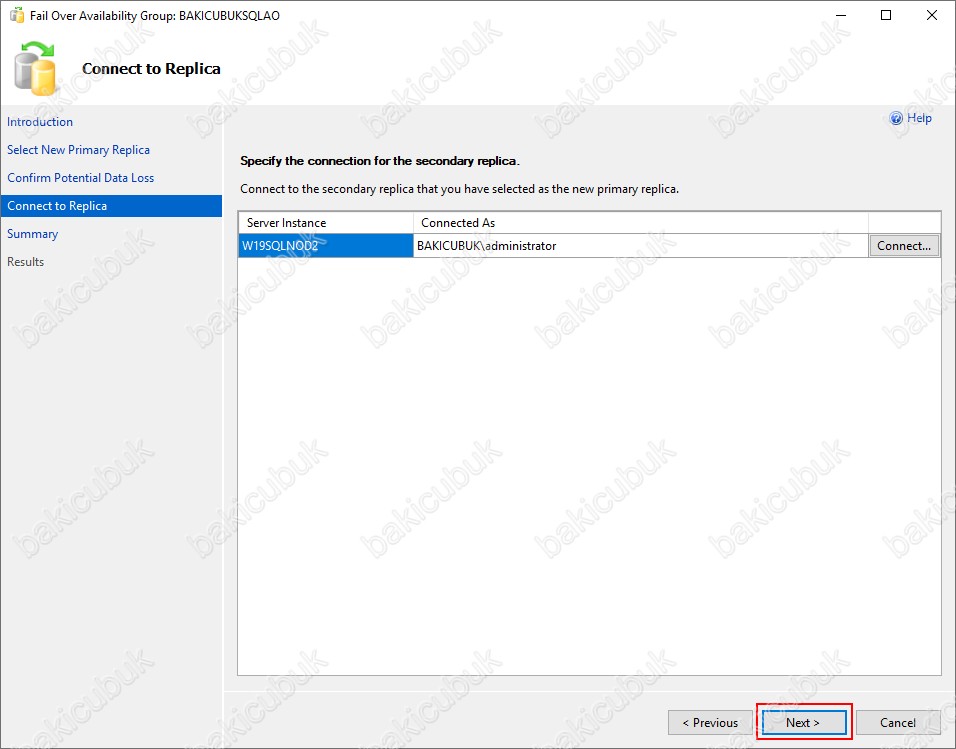Image resolution: width=956 pixels, height=749 pixels.
Task: Go to the Introduction step
Action: 40,121
